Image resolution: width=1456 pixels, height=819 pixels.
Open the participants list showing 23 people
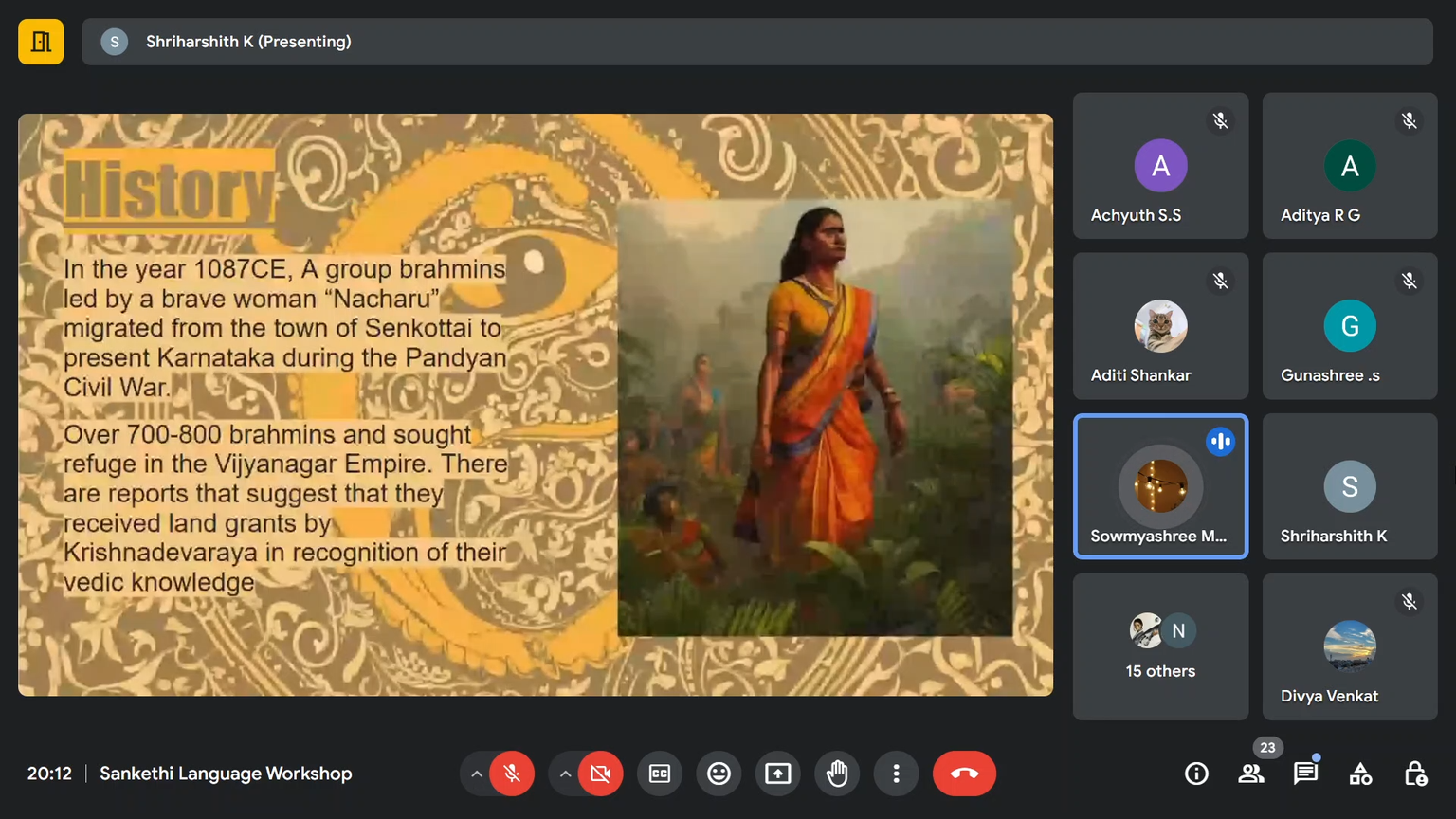1251,773
